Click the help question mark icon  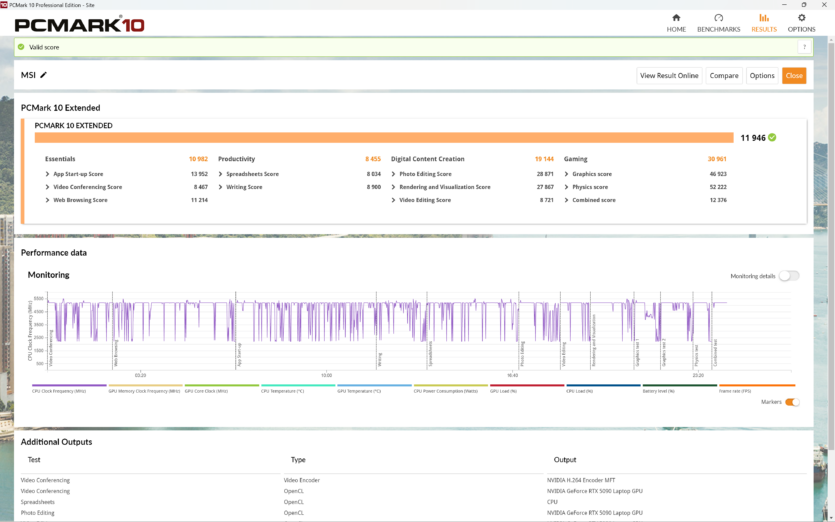pos(804,47)
